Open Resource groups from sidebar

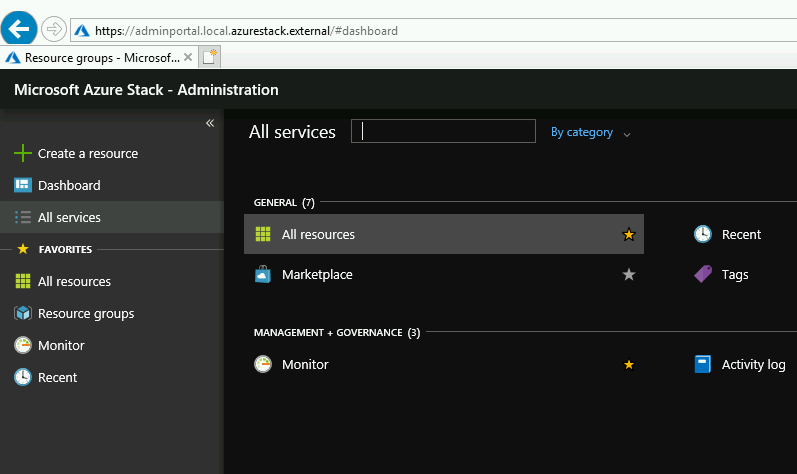86,313
